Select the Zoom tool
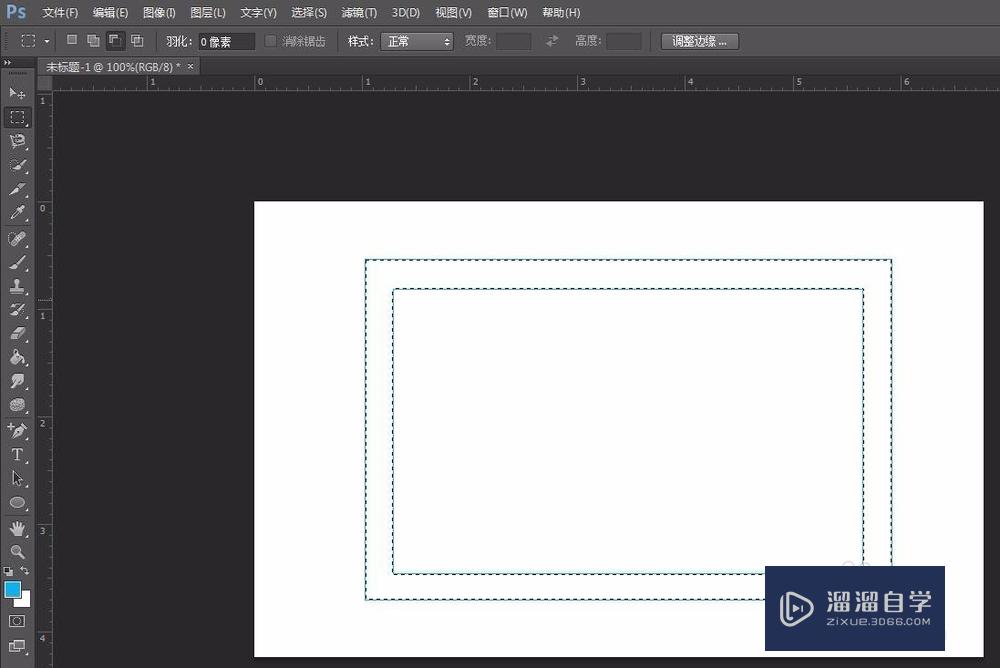1000x668 pixels. click(17, 552)
